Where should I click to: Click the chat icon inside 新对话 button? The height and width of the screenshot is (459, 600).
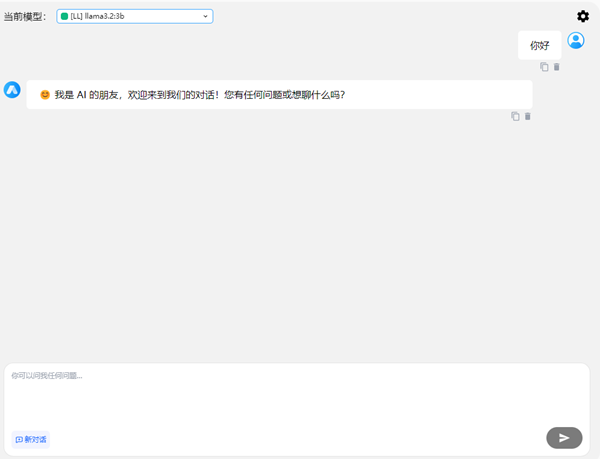(19, 440)
